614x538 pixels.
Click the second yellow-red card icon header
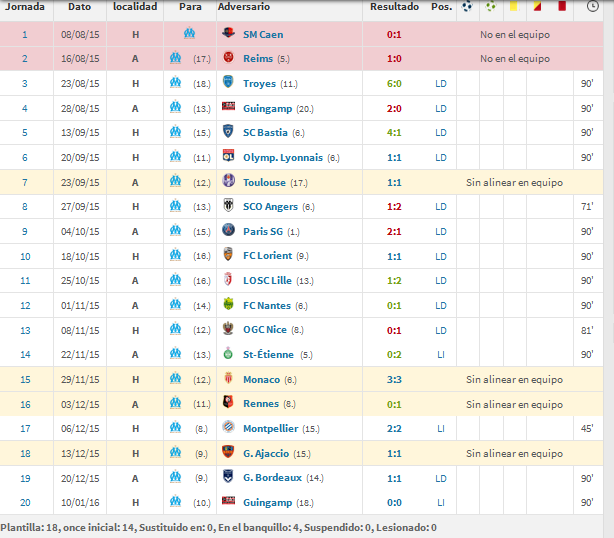point(538,6)
